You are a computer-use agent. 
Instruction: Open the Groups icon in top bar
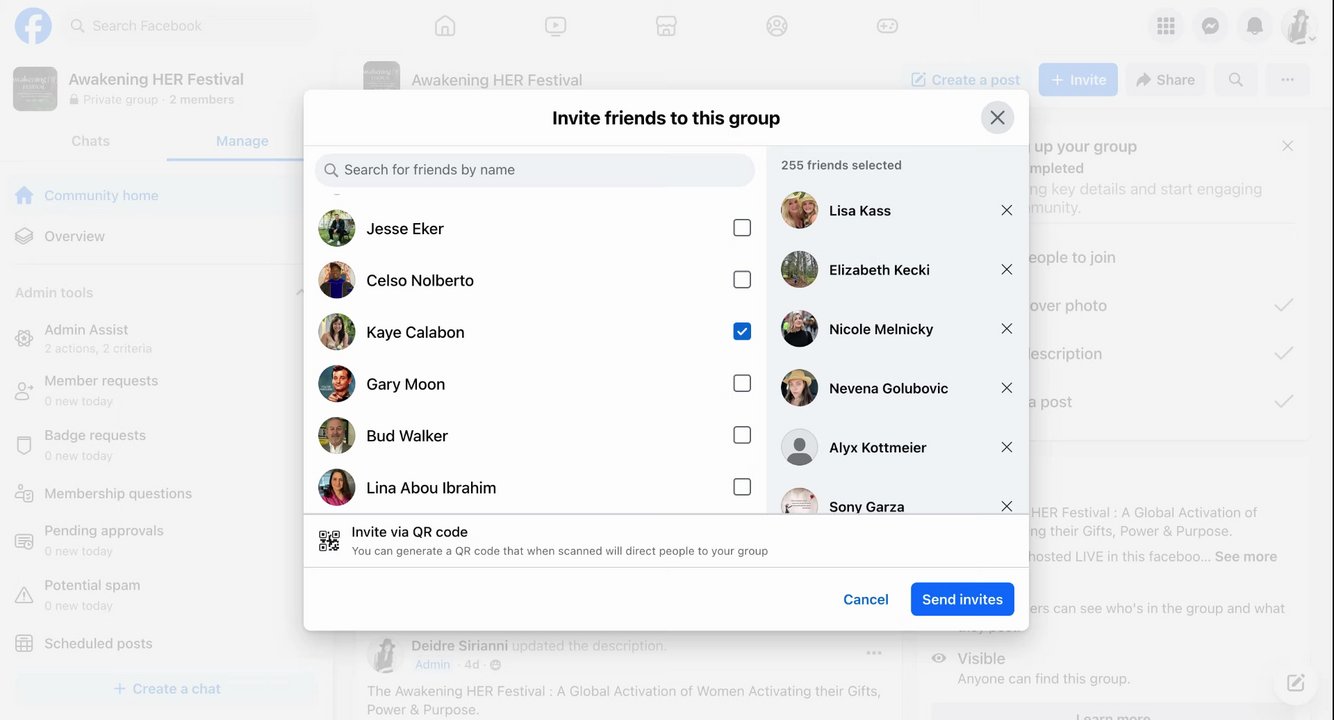click(777, 26)
